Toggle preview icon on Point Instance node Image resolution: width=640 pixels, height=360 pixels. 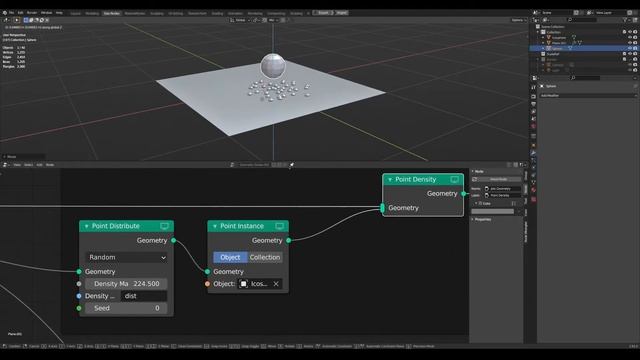point(280,226)
